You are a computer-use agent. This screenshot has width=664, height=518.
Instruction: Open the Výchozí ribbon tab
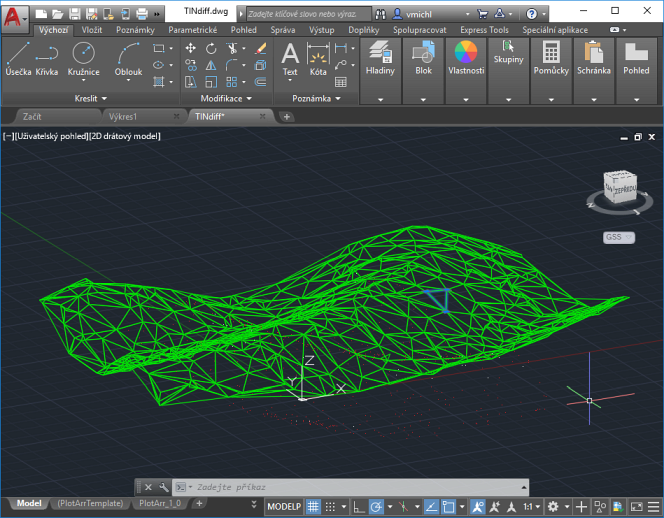pos(54,30)
